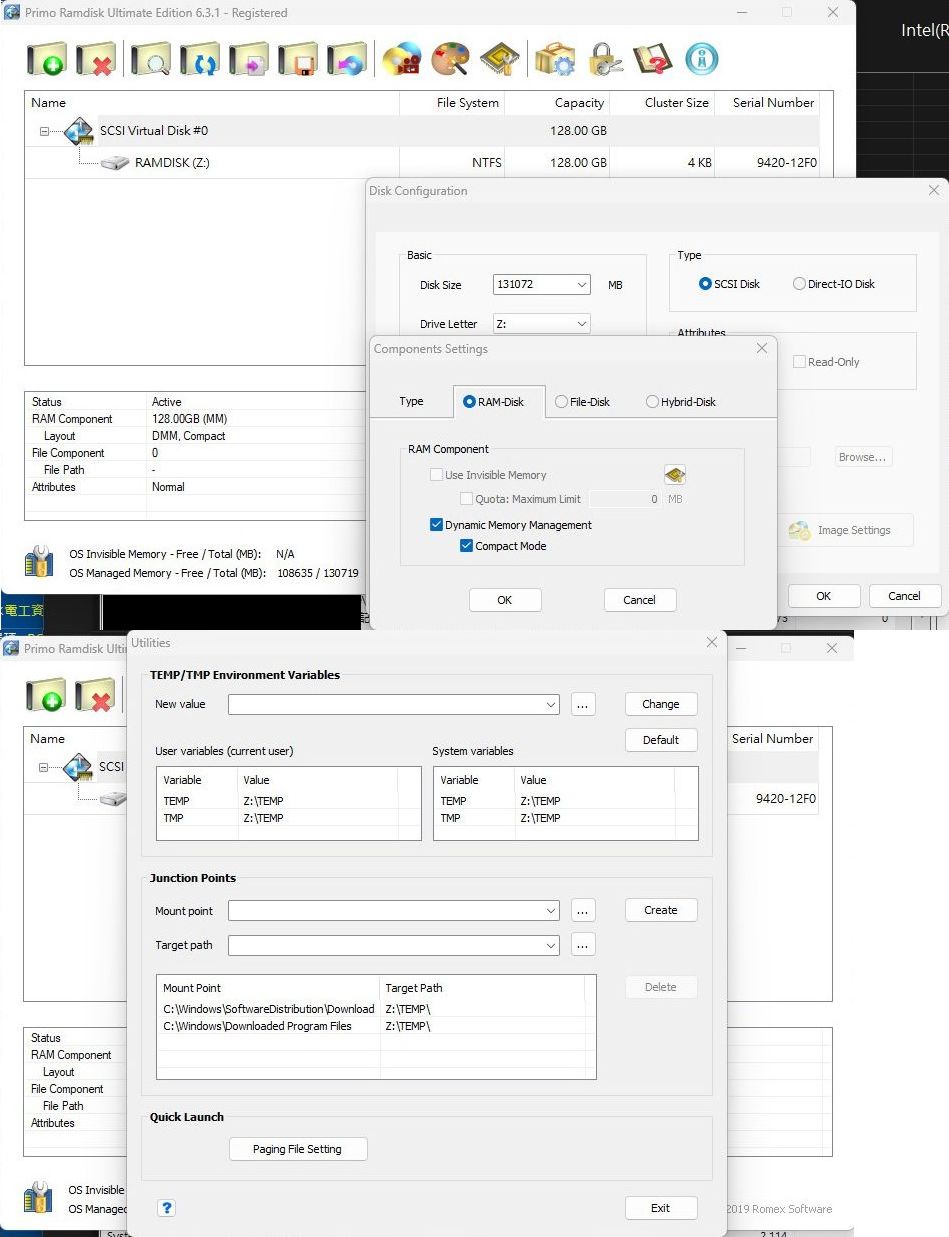The width and height of the screenshot is (949, 1237).
Task: Click Create junction point button
Action: [x=661, y=911]
